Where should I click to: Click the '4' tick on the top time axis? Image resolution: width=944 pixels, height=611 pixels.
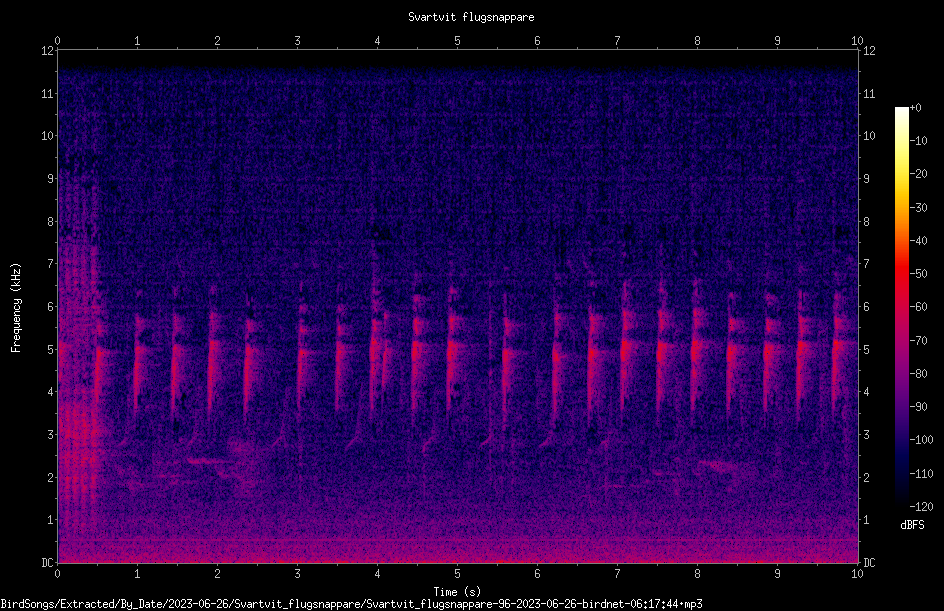[377, 41]
